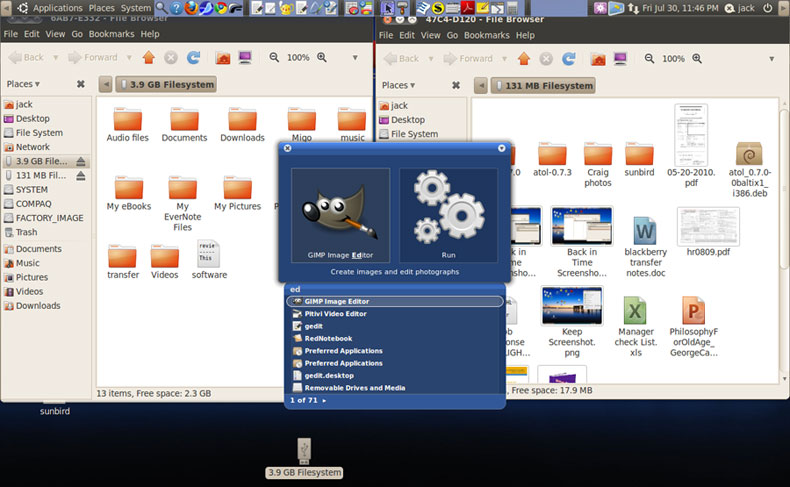The height and width of the screenshot is (487, 790).
Task: Zoom out in the right File Browser
Action: click(649, 58)
